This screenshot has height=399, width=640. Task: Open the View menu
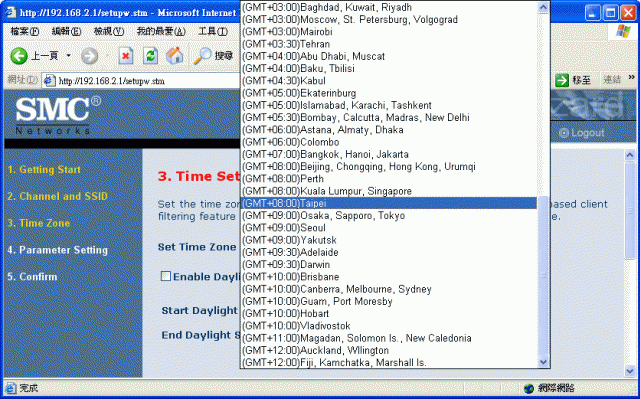[109, 31]
